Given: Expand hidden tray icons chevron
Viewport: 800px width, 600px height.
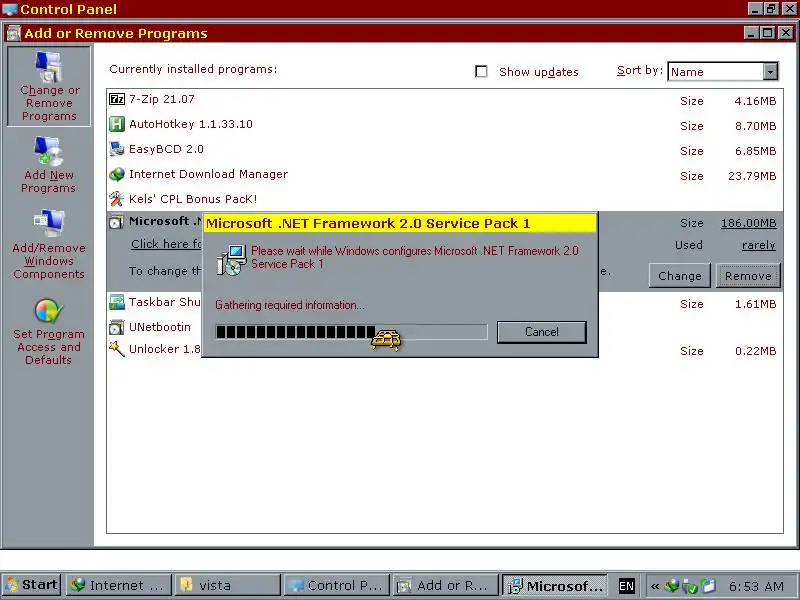Looking at the screenshot, I should [x=655, y=586].
